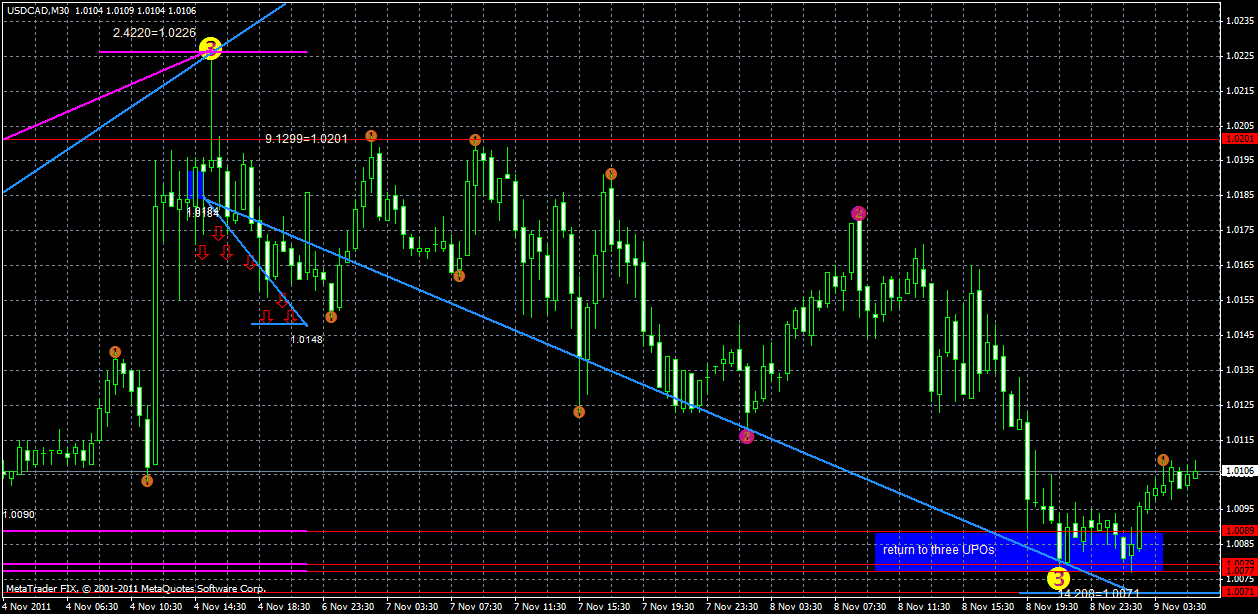Click the "9.1299=1.0201" annotation text
The image size is (1258, 614).
pos(305,139)
